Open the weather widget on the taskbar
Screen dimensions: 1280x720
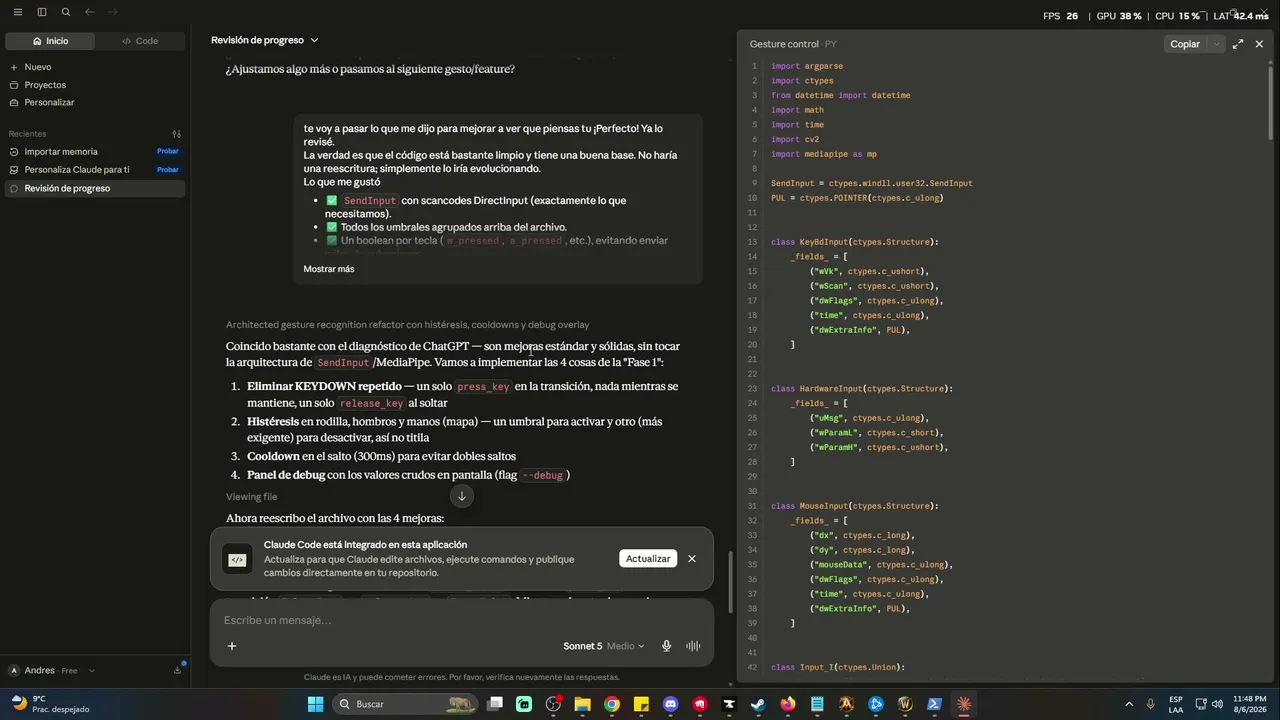50,704
